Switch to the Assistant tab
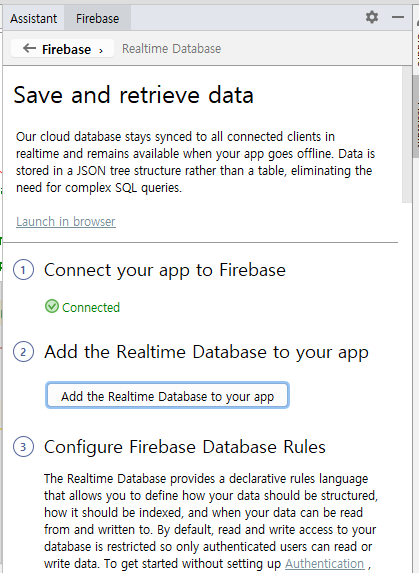This screenshot has height=573, width=419. point(34,18)
